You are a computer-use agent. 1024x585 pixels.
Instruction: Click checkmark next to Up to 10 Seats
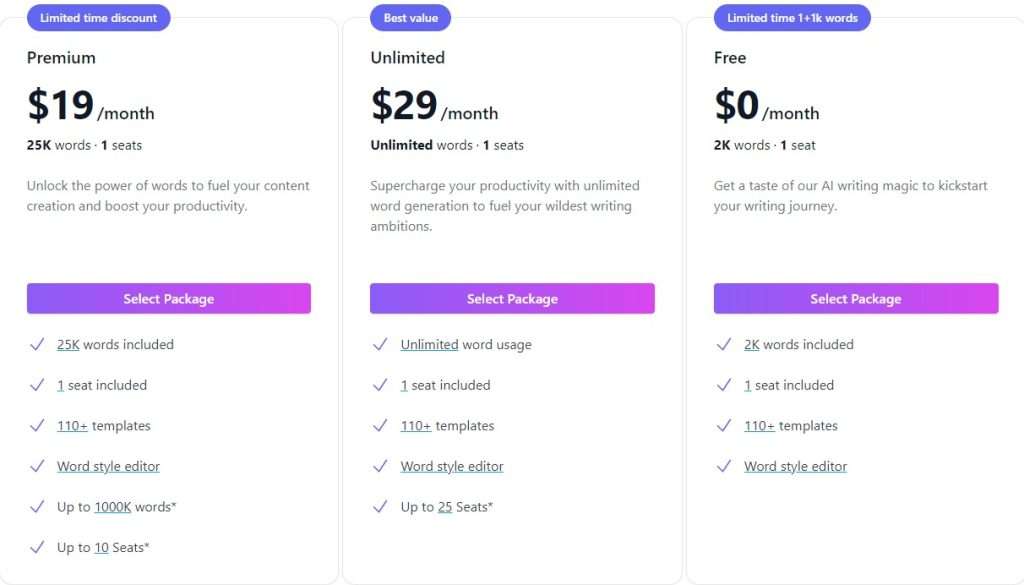point(37,547)
